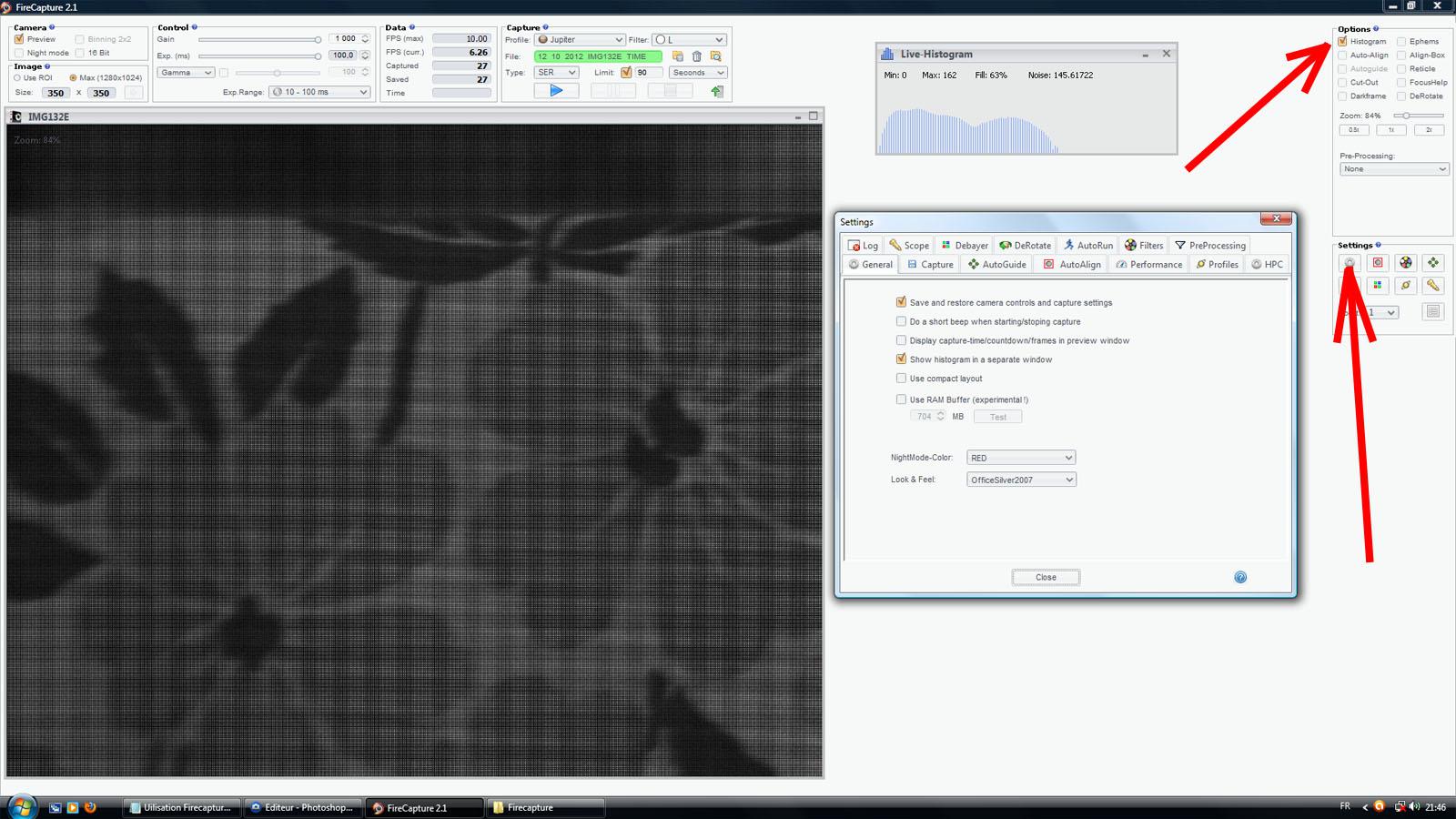Open the Pre-Processing None dropdown

pos(1393,169)
